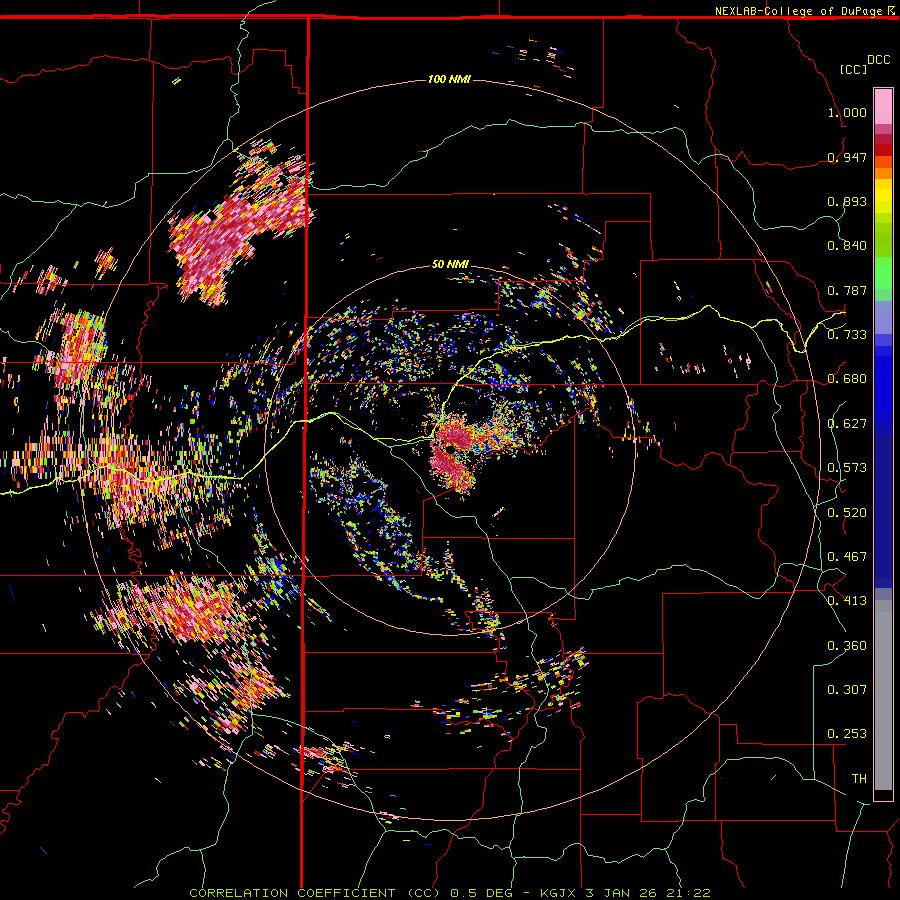Click the black radar site dot at center
The image size is (900, 900).
tap(450, 449)
